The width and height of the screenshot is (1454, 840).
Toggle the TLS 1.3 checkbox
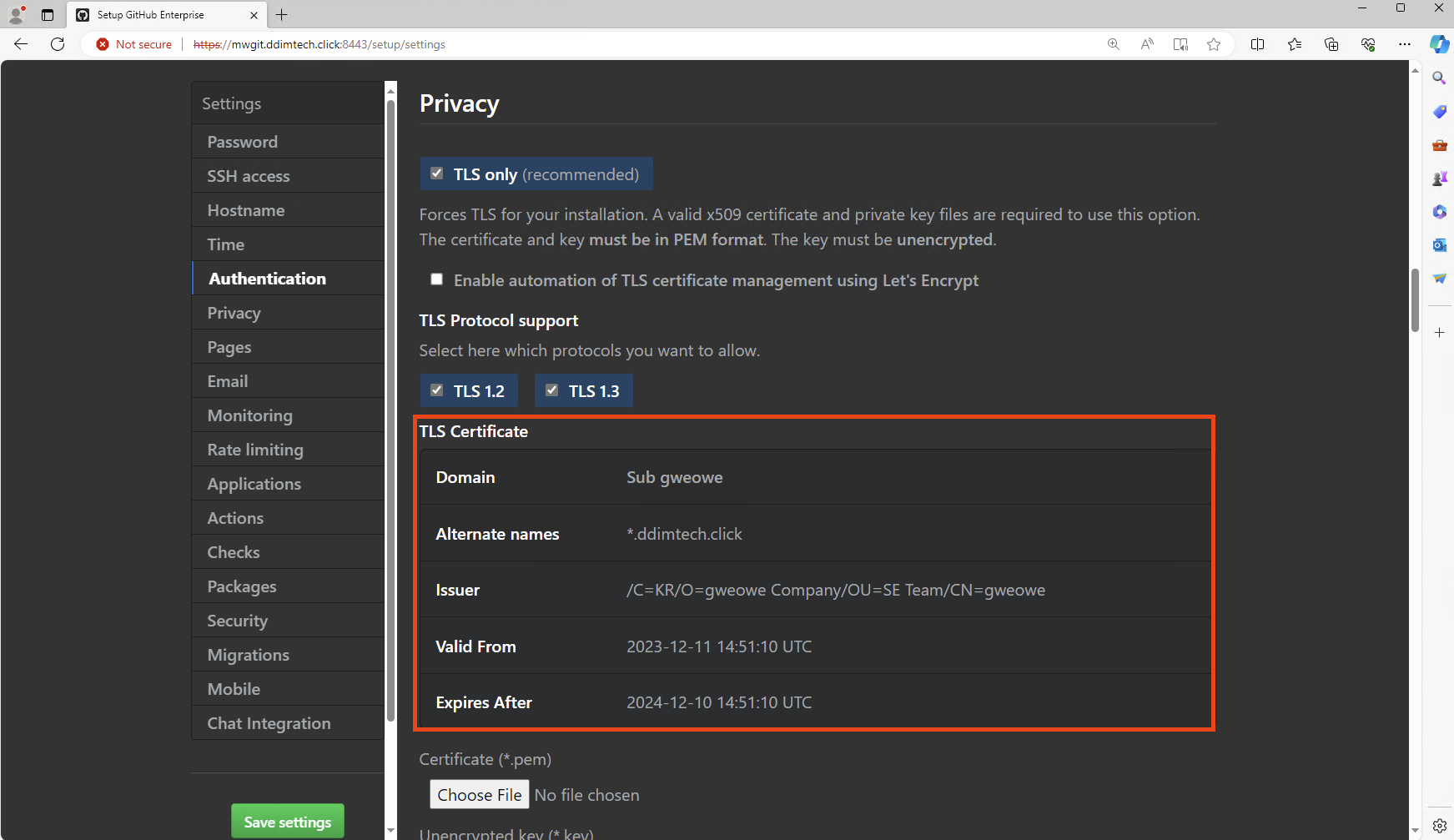click(551, 390)
